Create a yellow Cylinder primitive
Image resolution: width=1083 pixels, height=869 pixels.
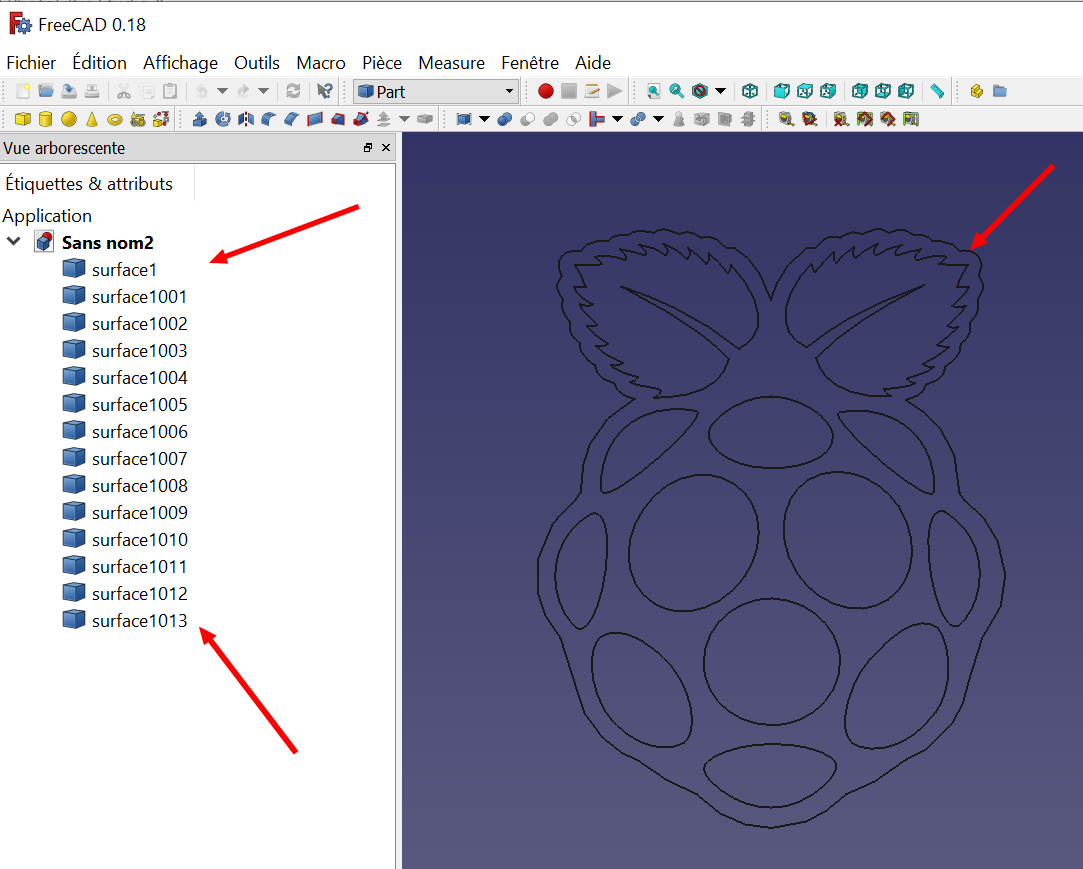coord(46,120)
